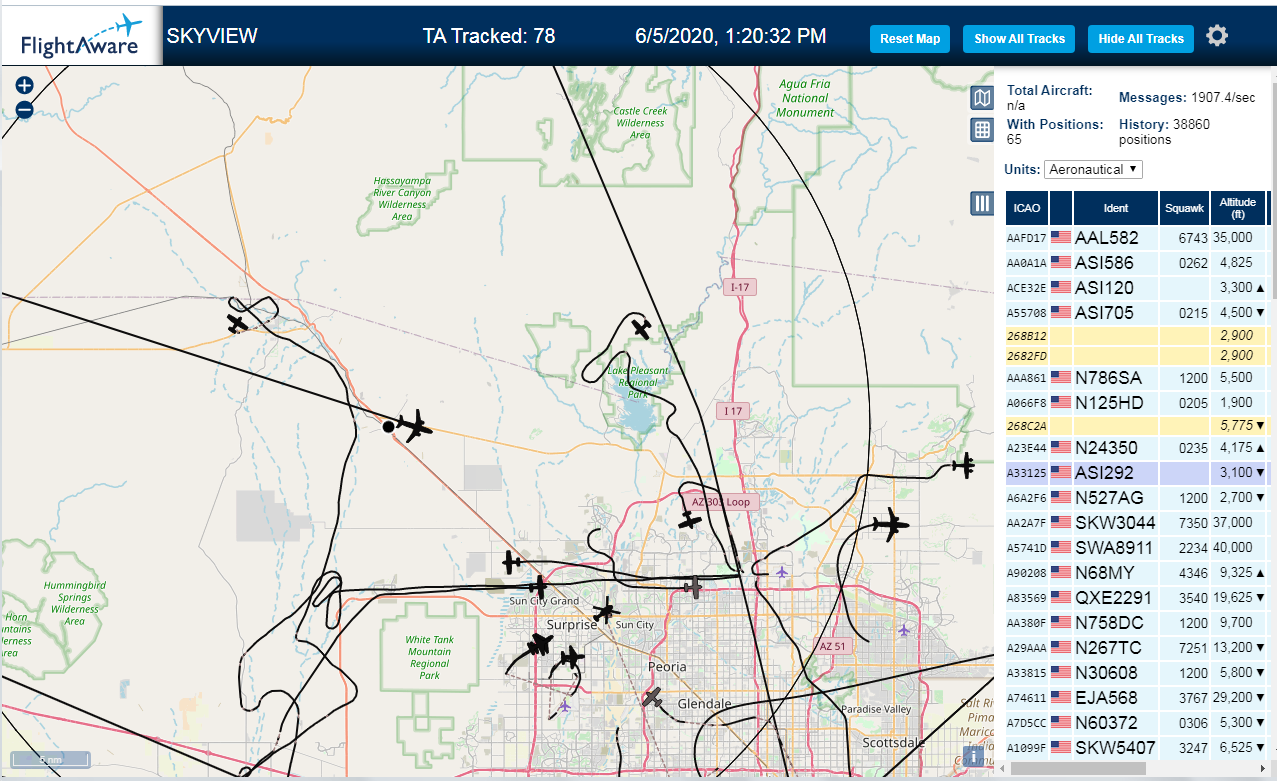This screenshot has height=781, width=1277.
Task: Select the large jet east of I-17
Action: (889, 524)
